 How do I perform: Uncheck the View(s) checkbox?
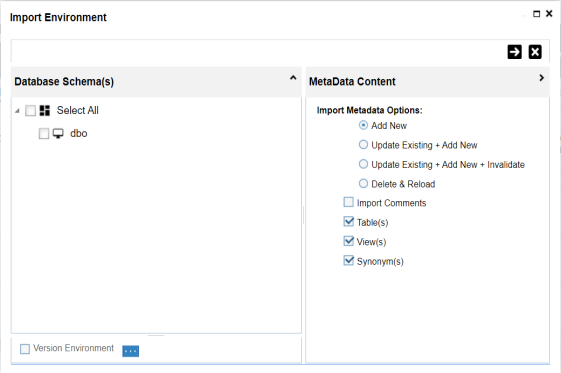point(348,241)
